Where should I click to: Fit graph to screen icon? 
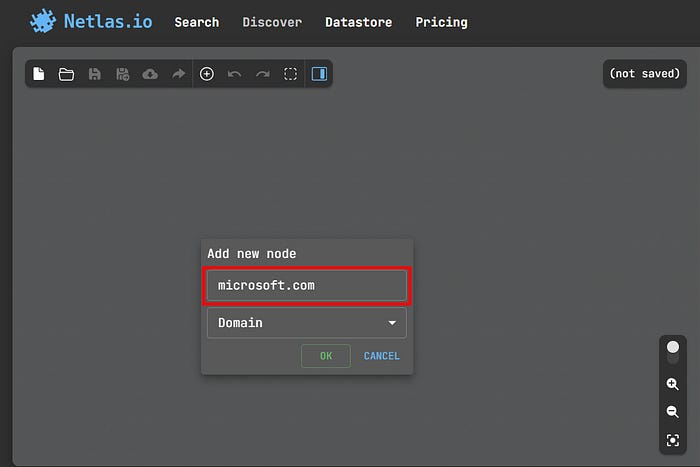[673, 441]
